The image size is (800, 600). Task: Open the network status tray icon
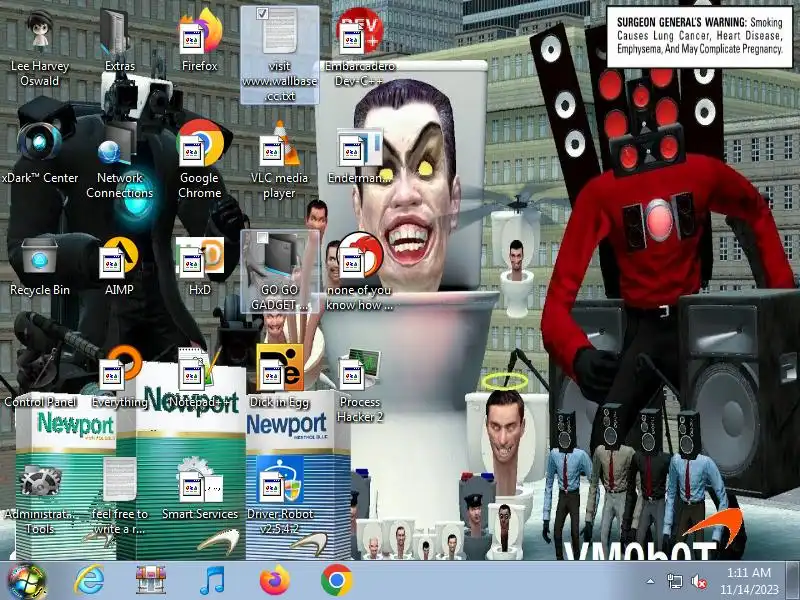click(675, 581)
